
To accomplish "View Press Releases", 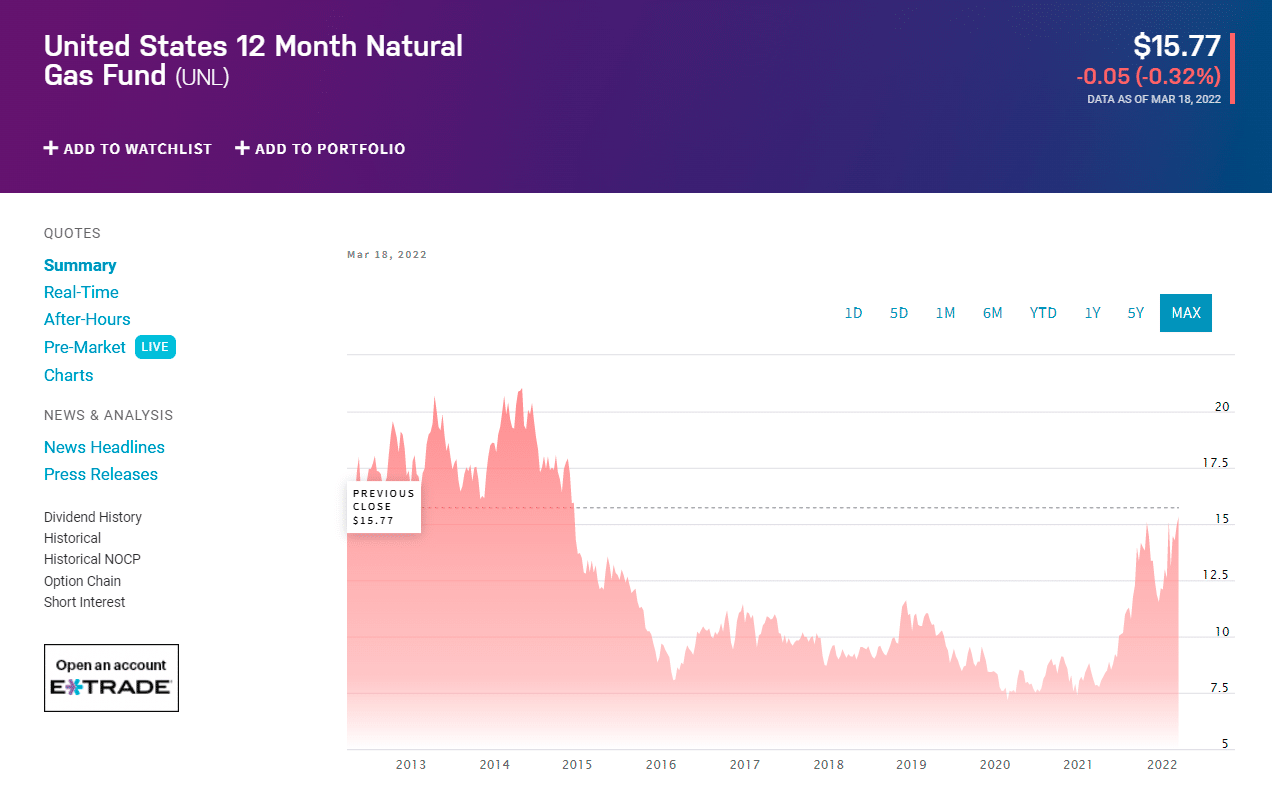I will [x=101, y=474].
